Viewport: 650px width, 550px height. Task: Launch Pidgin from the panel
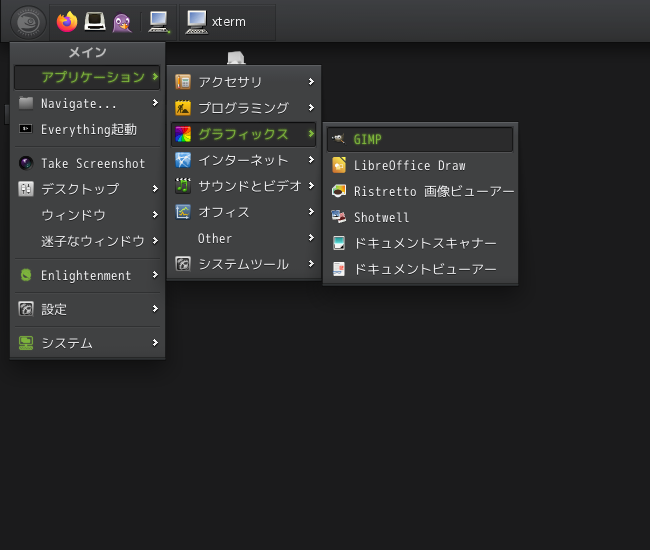(122, 22)
